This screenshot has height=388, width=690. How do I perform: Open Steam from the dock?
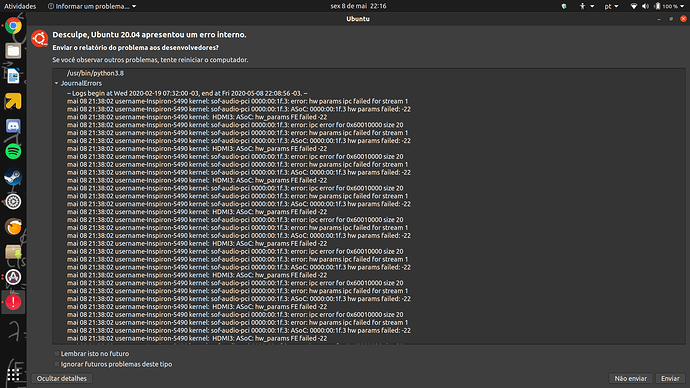click(x=13, y=177)
